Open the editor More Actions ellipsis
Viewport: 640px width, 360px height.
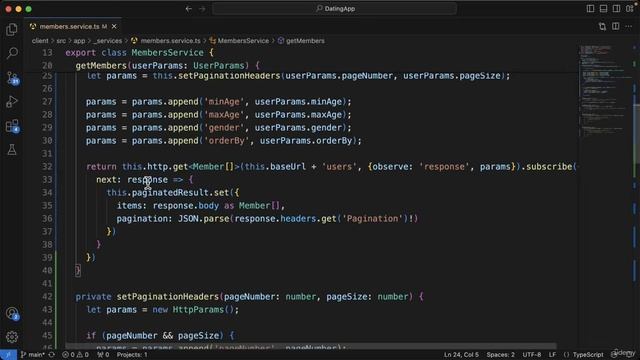tap(629, 27)
